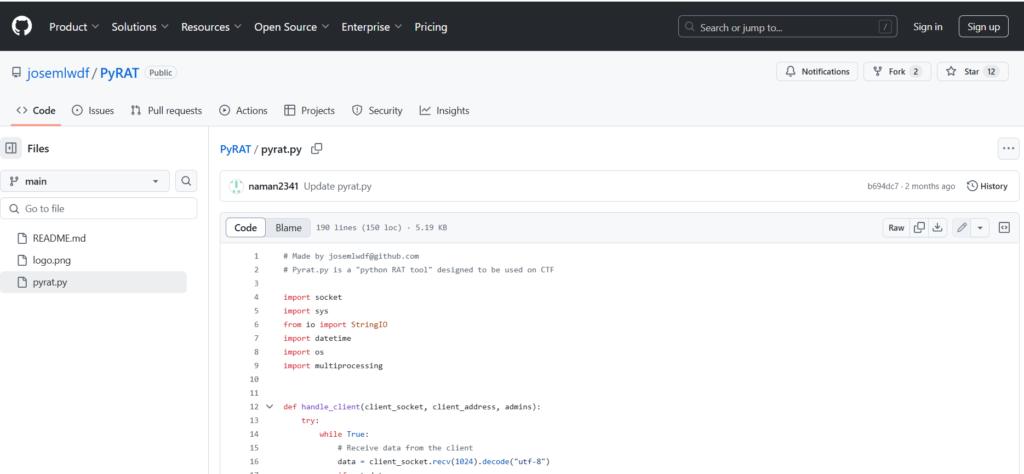
Task: Collapse the handle_client function at line 12
Action: (269, 407)
